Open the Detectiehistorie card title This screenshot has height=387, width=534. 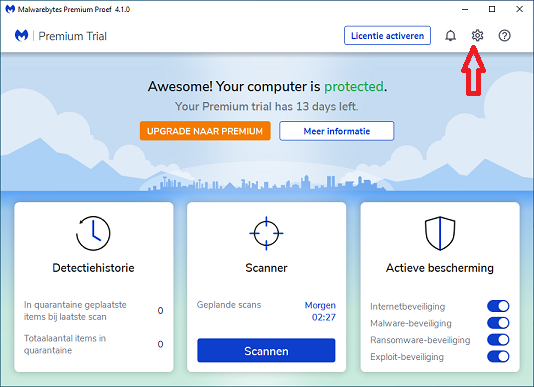click(x=93, y=268)
